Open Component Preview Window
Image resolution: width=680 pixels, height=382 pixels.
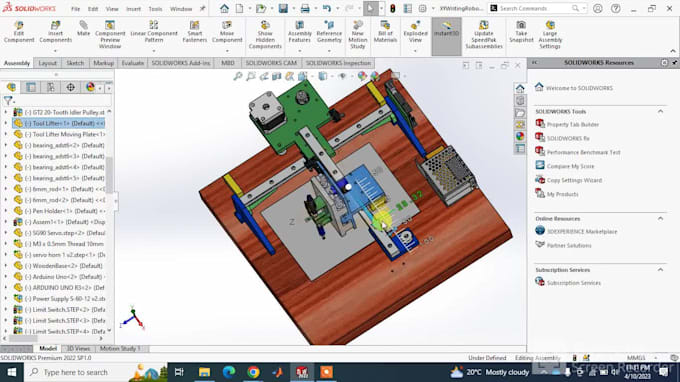(x=110, y=35)
